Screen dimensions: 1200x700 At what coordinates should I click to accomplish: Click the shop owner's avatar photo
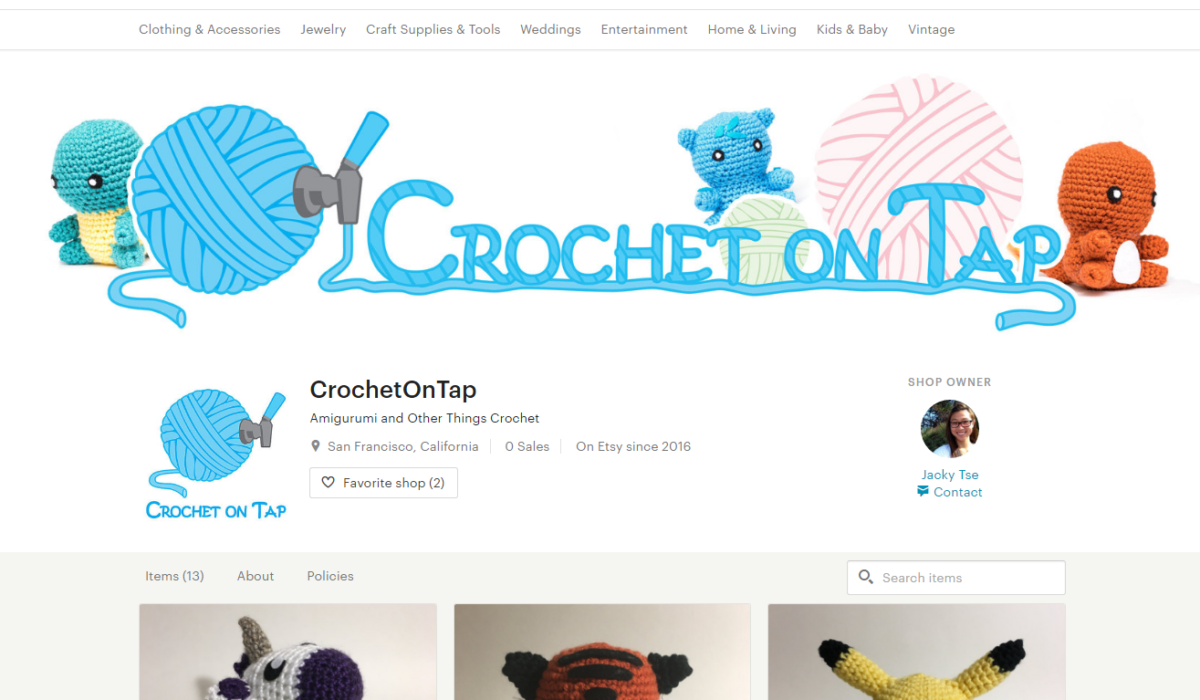pyautogui.click(x=949, y=429)
